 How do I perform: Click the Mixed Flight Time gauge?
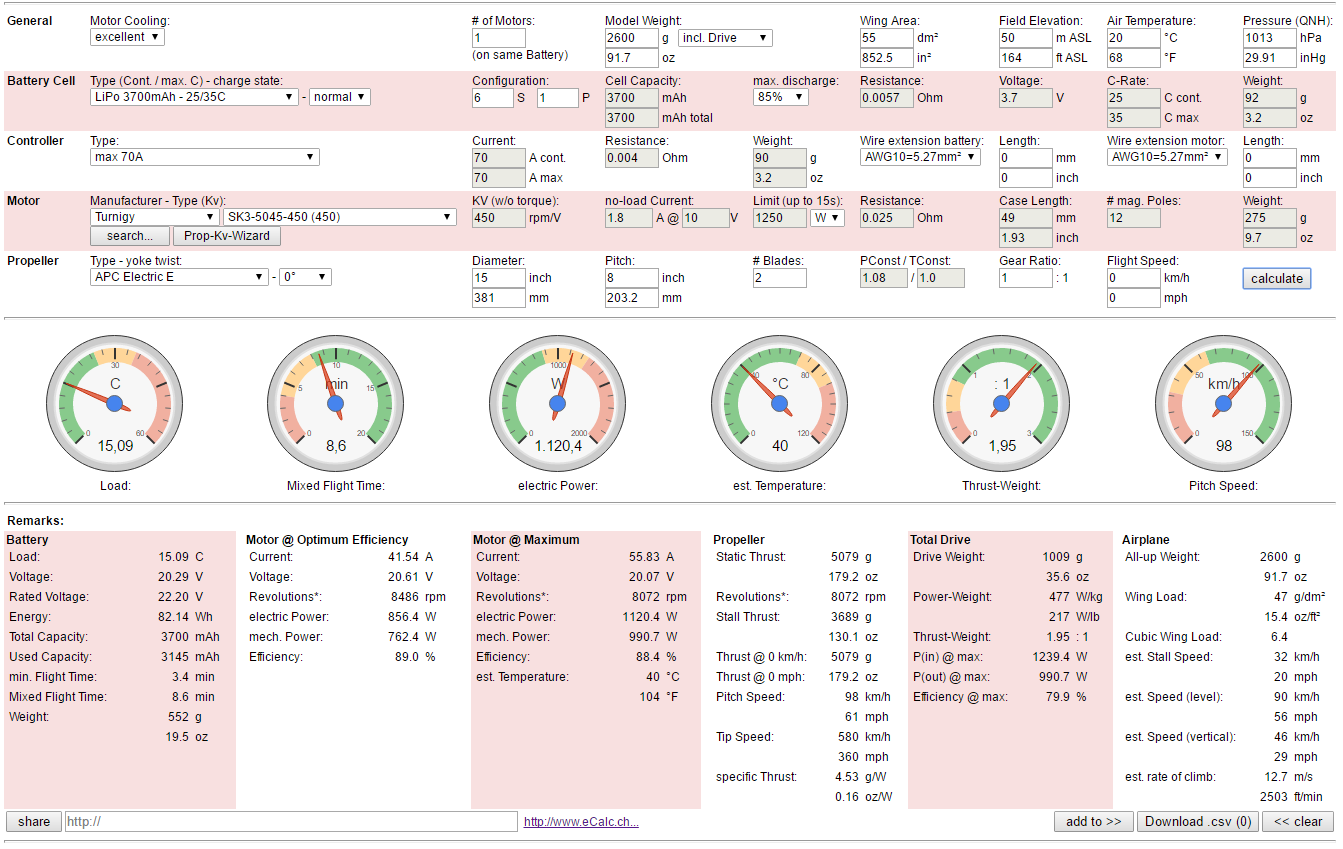point(336,403)
